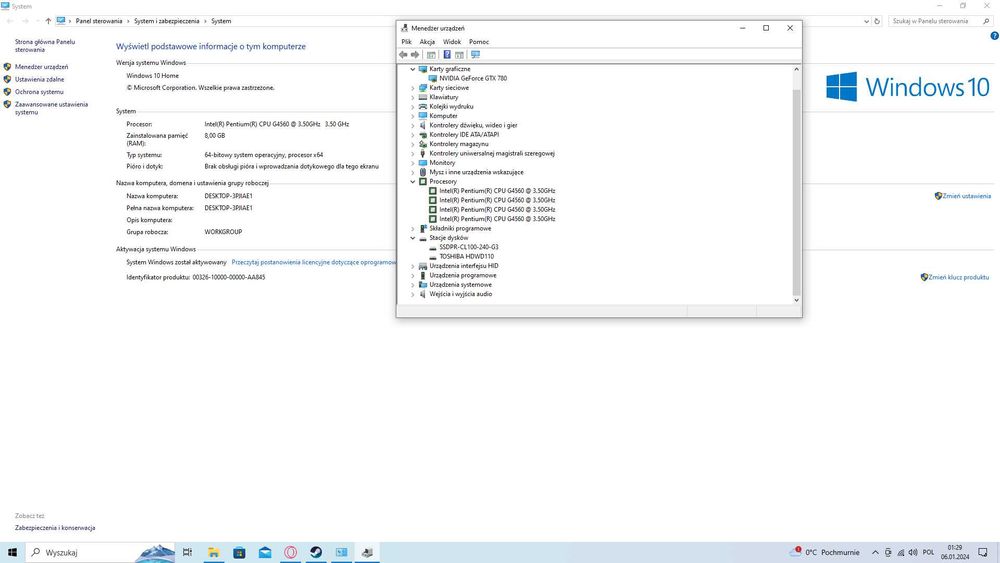Open the Widok menu

[452, 42]
